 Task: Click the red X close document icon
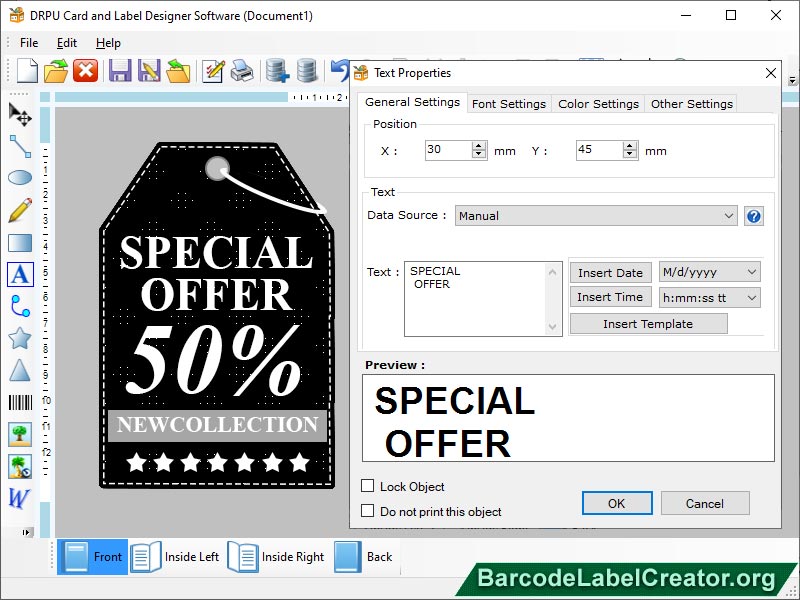coord(85,70)
